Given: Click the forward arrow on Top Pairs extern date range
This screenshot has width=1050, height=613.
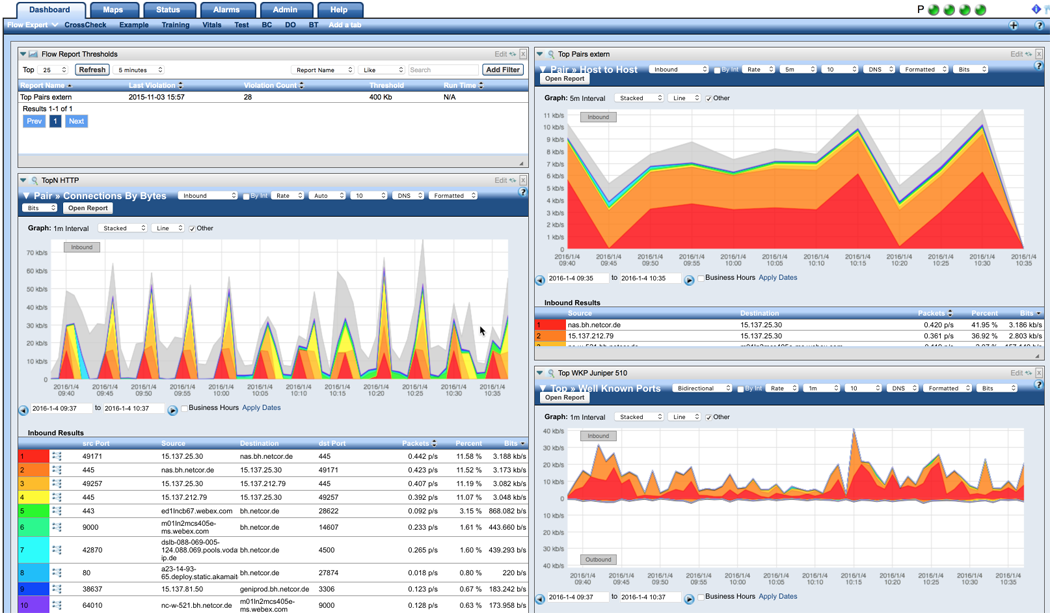Looking at the screenshot, I should click(689, 280).
